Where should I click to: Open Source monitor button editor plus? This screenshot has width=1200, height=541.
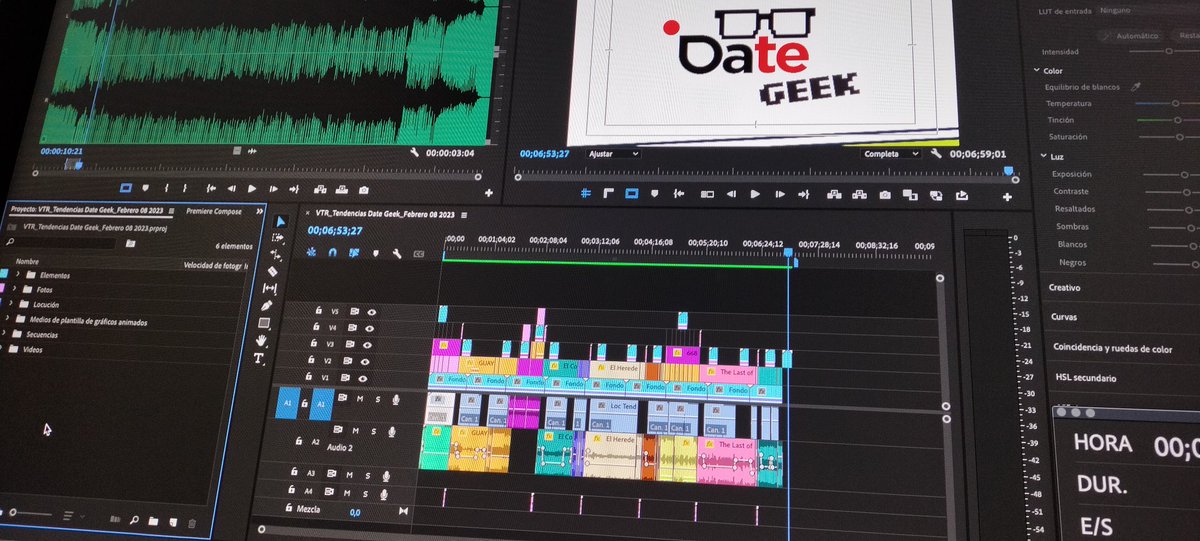[489, 192]
